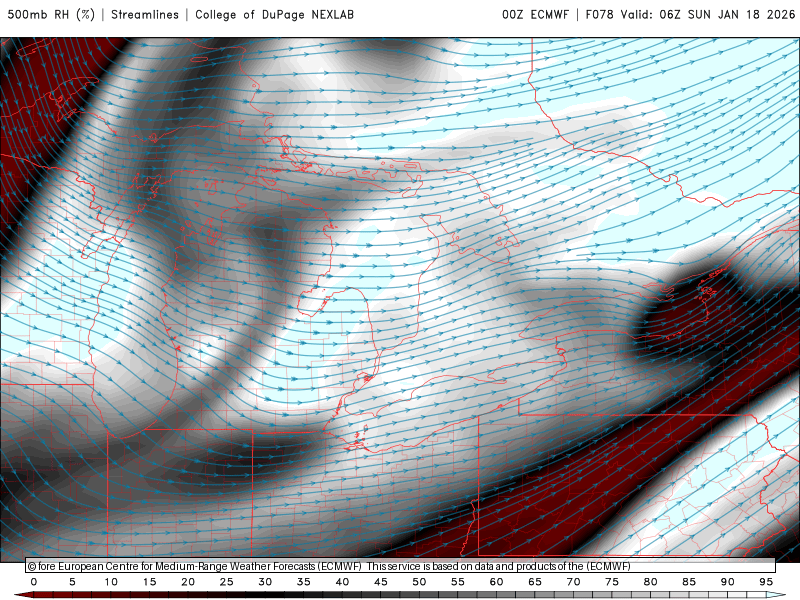Image resolution: width=800 pixels, height=600 pixels.
Task: Click the "0" colorbar label
Action: 34,582
